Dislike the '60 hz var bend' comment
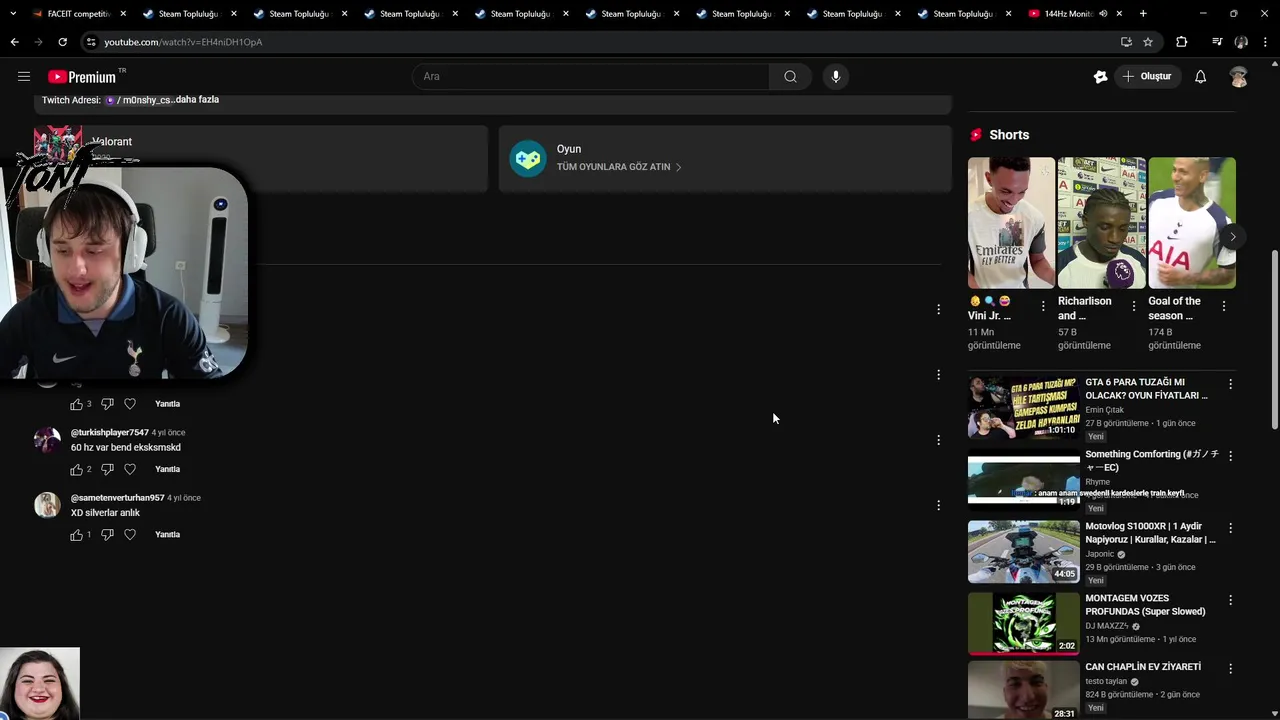This screenshot has width=1280, height=720. [x=107, y=469]
